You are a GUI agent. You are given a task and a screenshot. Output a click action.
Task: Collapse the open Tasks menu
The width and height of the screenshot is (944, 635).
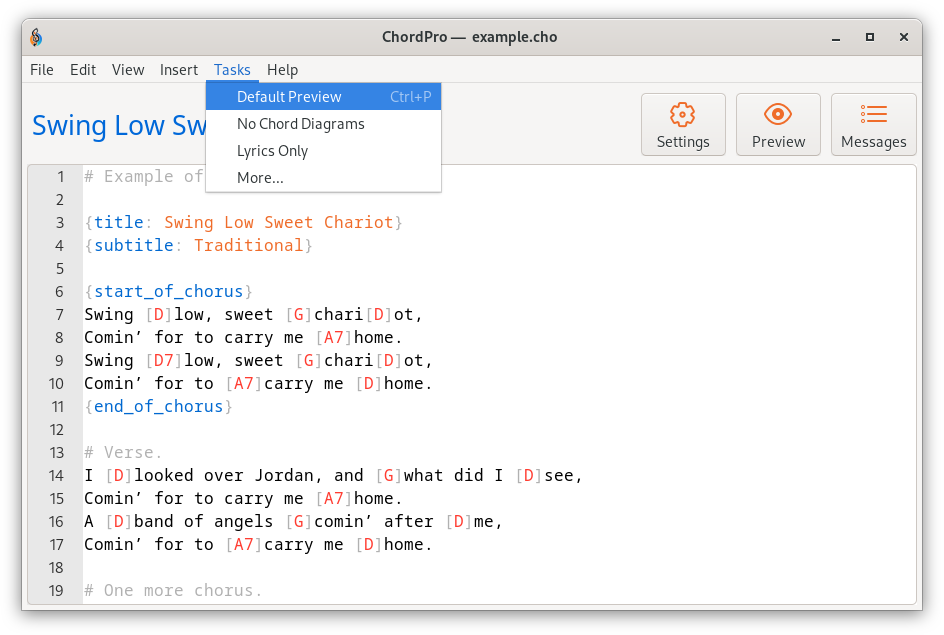coord(232,70)
